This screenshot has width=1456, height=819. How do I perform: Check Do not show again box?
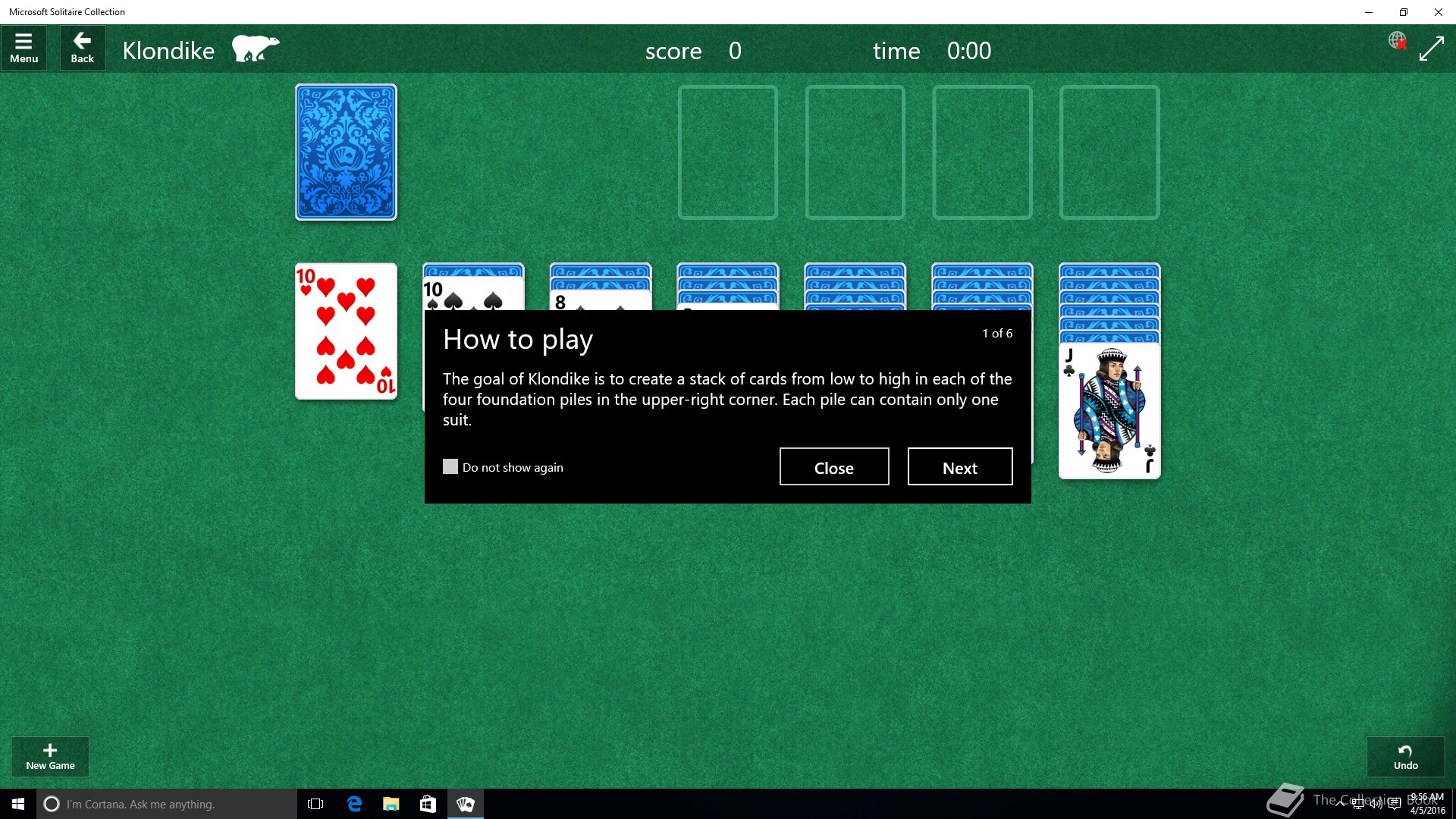coord(450,466)
